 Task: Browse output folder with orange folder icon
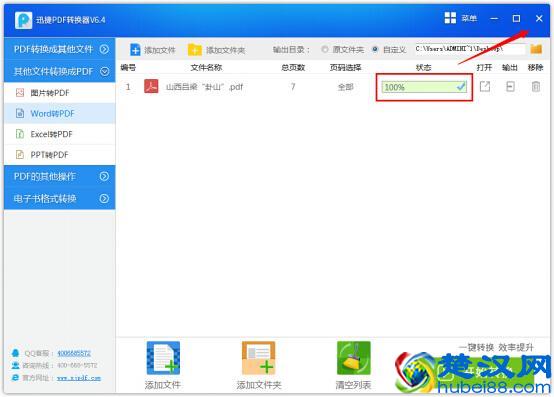point(536,49)
